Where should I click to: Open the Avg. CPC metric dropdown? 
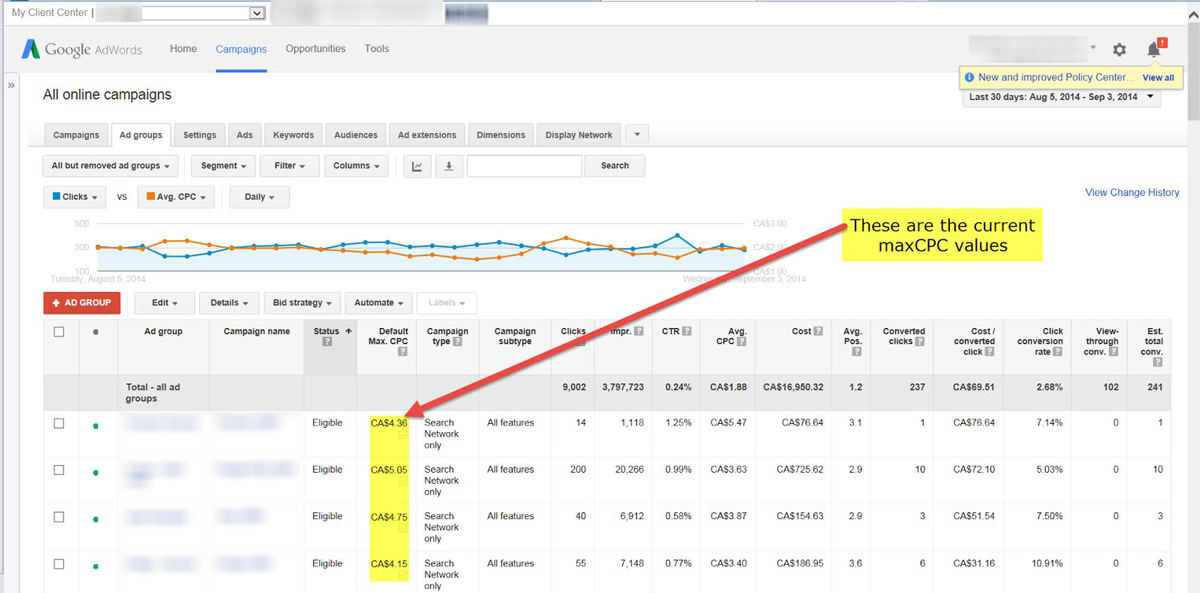click(x=177, y=197)
